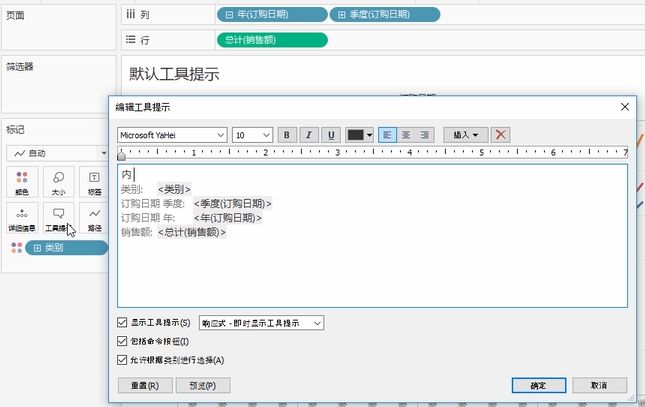Screen dimensions: 645x407
Task: Open the text color swatch picker
Action: [x=359, y=134]
